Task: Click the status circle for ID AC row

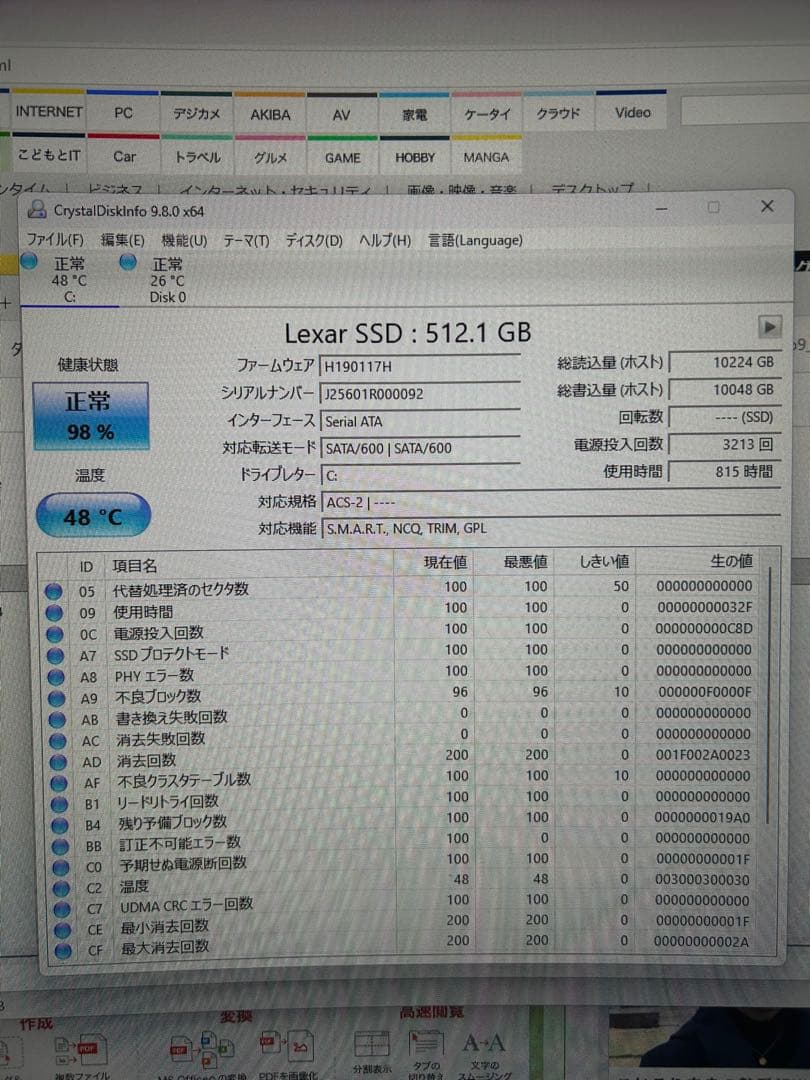Action: (x=58, y=740)
